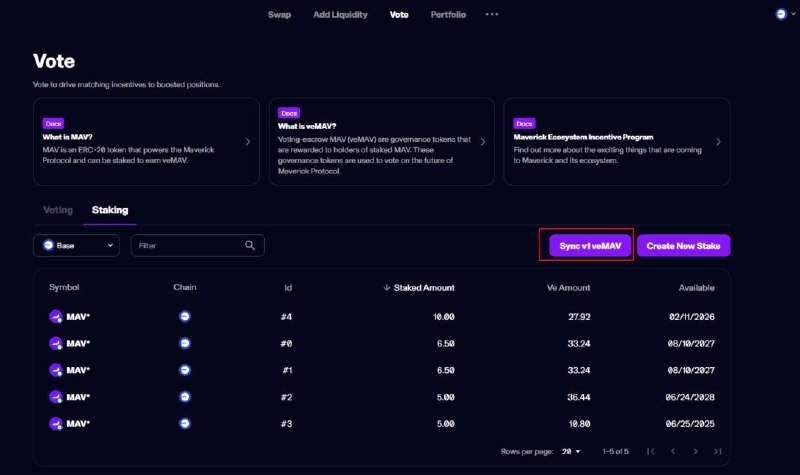Sort by Ve Amount column
Viewport: 800px width, 475px height.
[568, 288]
